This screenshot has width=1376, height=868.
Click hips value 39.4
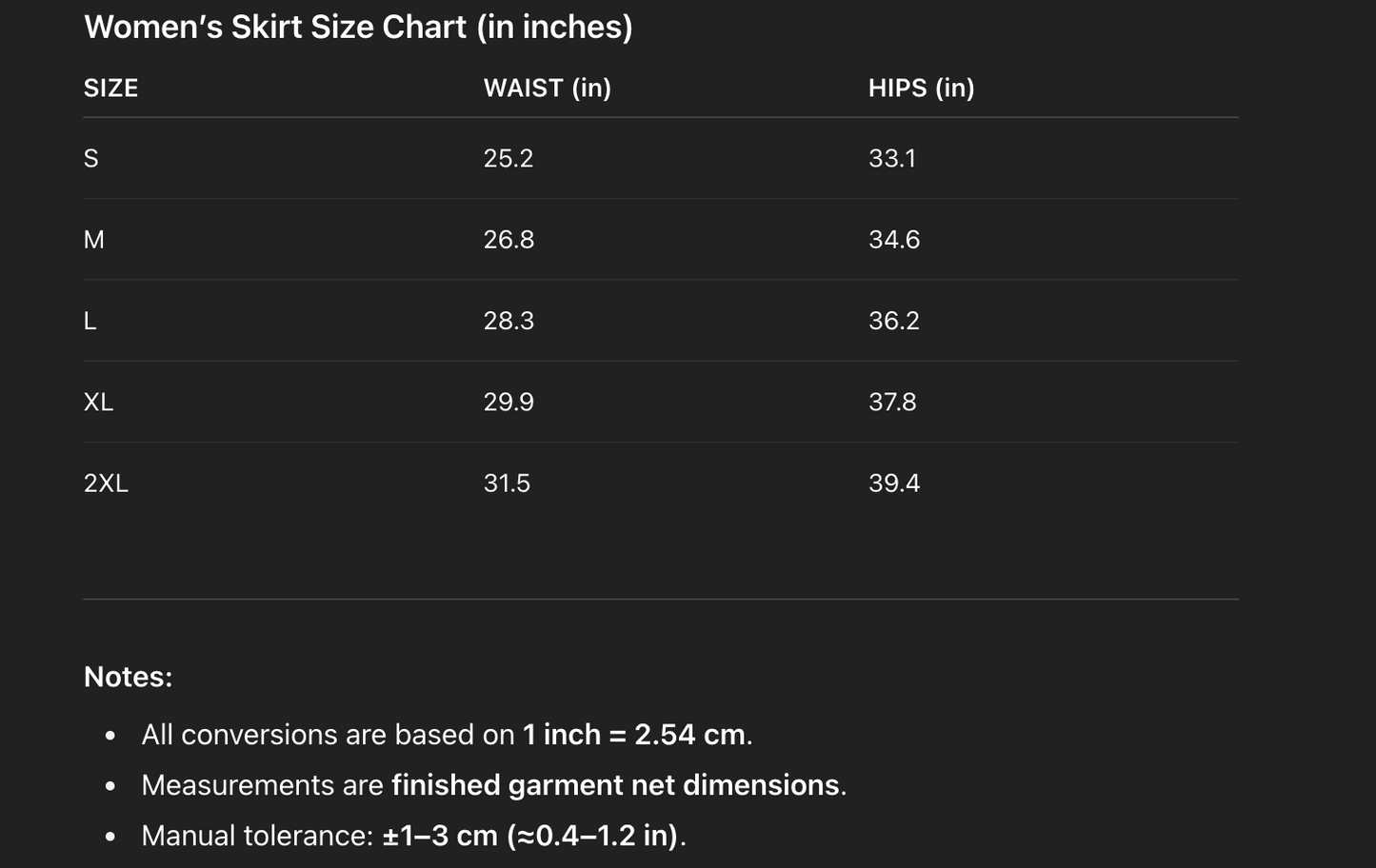(x=893, y=483)
